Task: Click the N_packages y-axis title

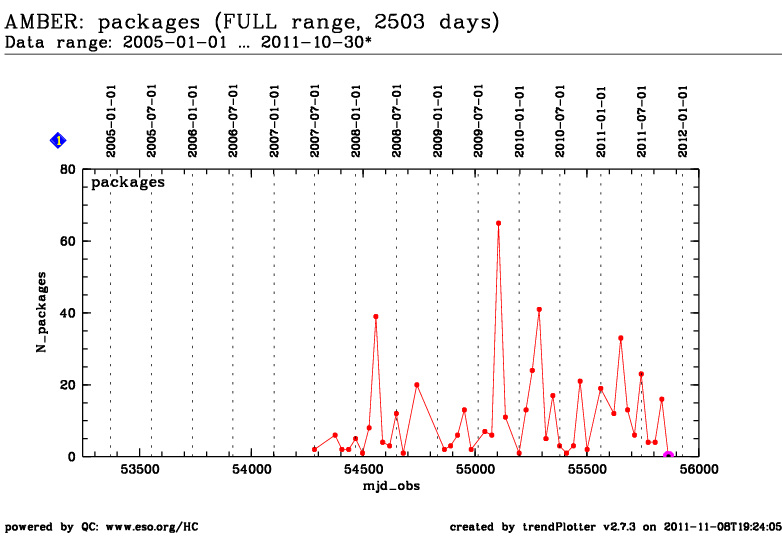Action: click(x=43, y=312)
